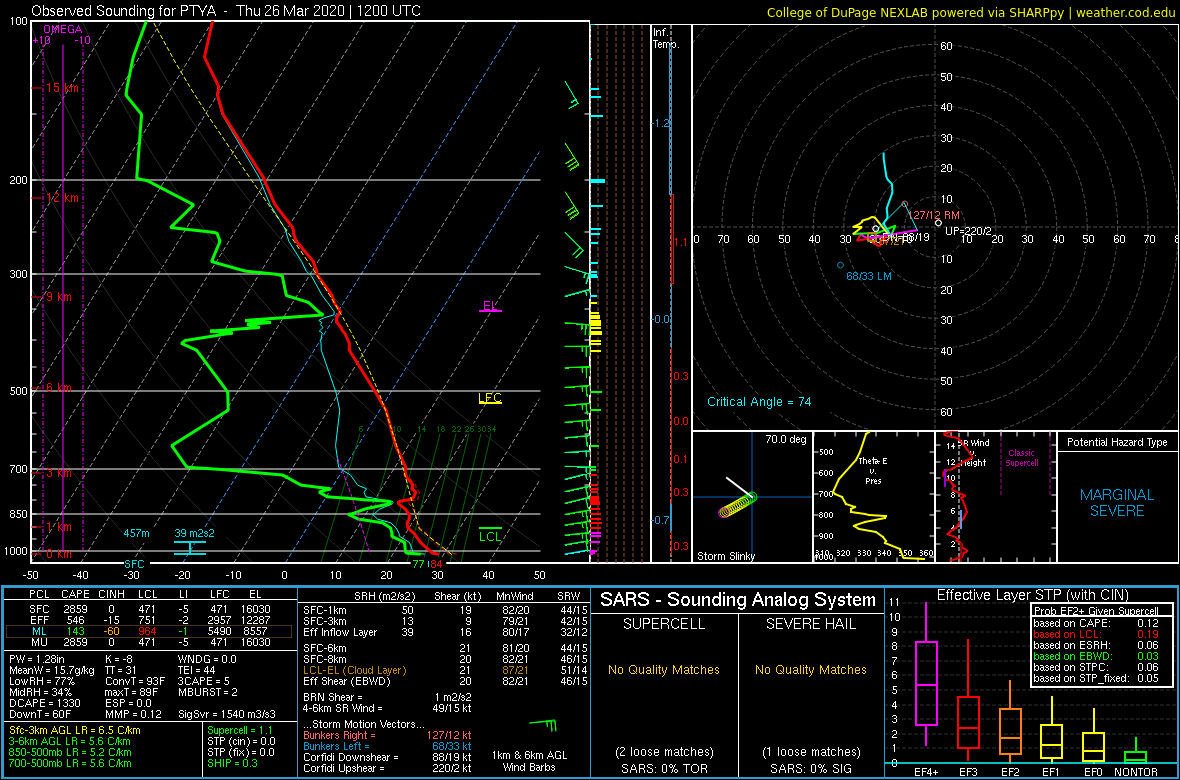Open the weather.cod.edu NEXLAB credit text
This screenshot has height=780, width=1180.
[971, 11]
